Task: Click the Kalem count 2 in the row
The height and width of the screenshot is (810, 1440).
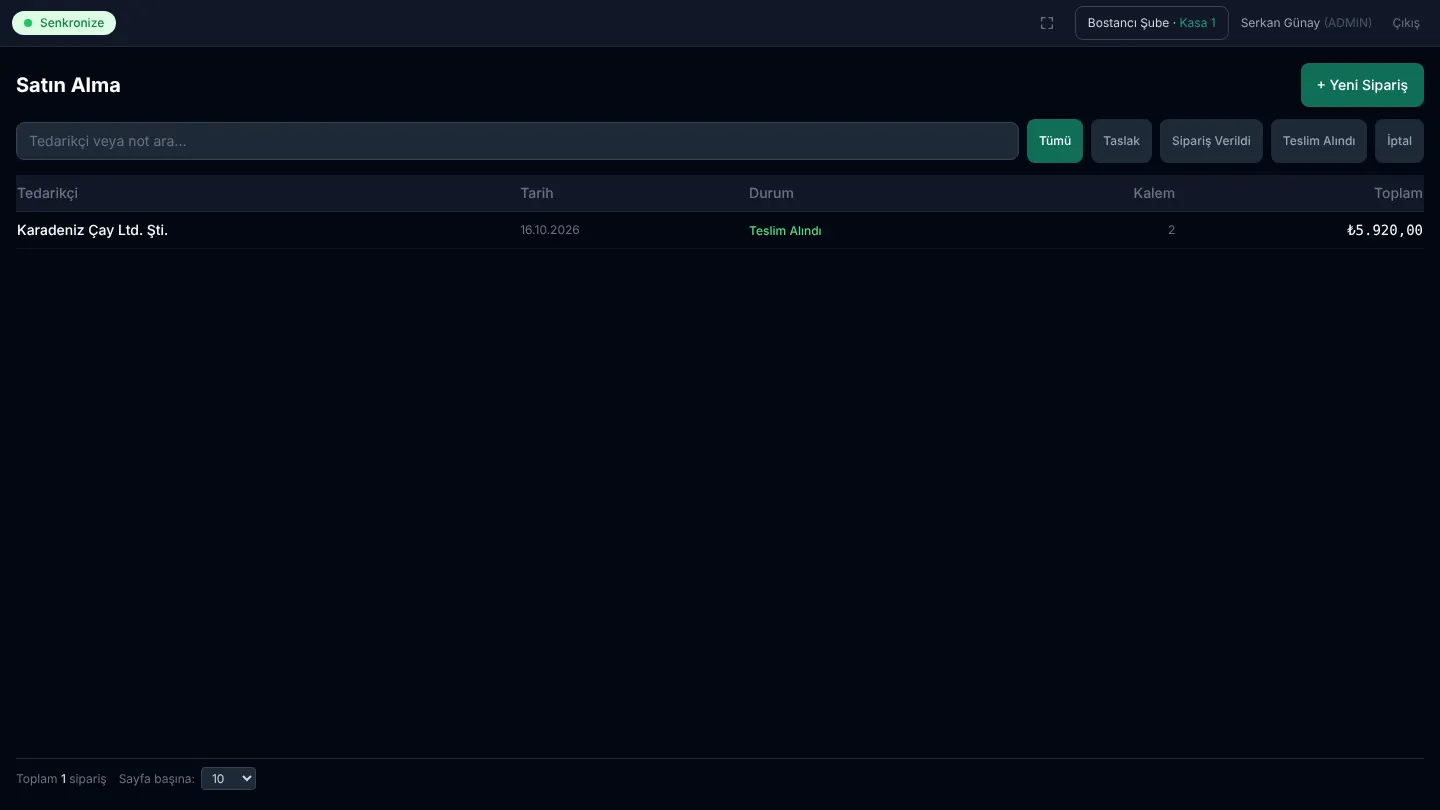Action: click(1171, 230)
